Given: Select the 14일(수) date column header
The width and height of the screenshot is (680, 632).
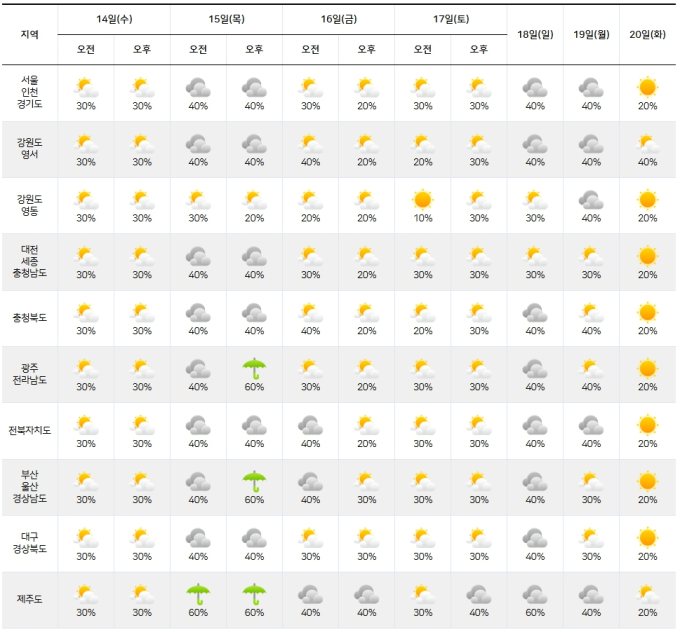Looking at the screenshot, I should tap(114, 19).
